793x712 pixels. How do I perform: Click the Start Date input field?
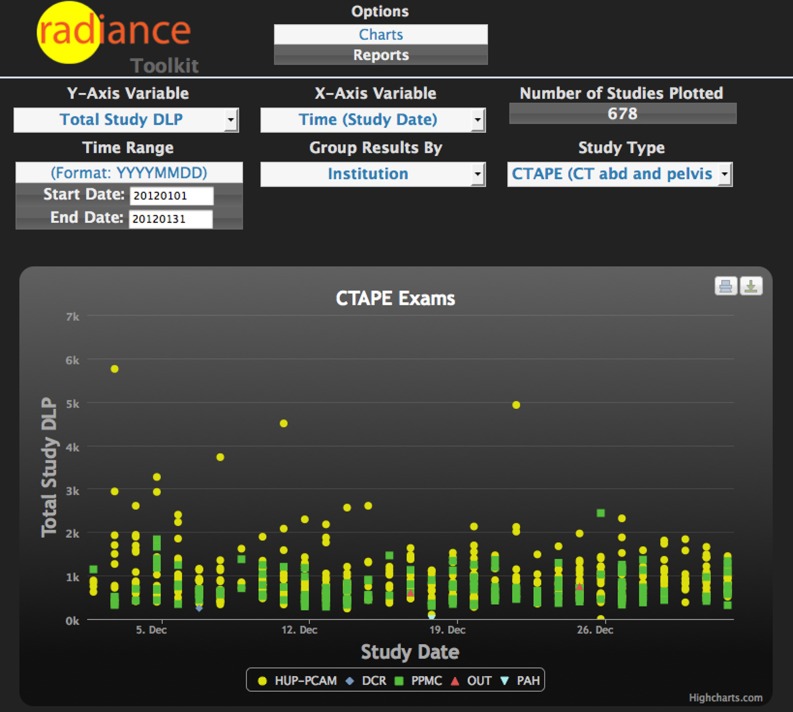[x=170, y=195]
